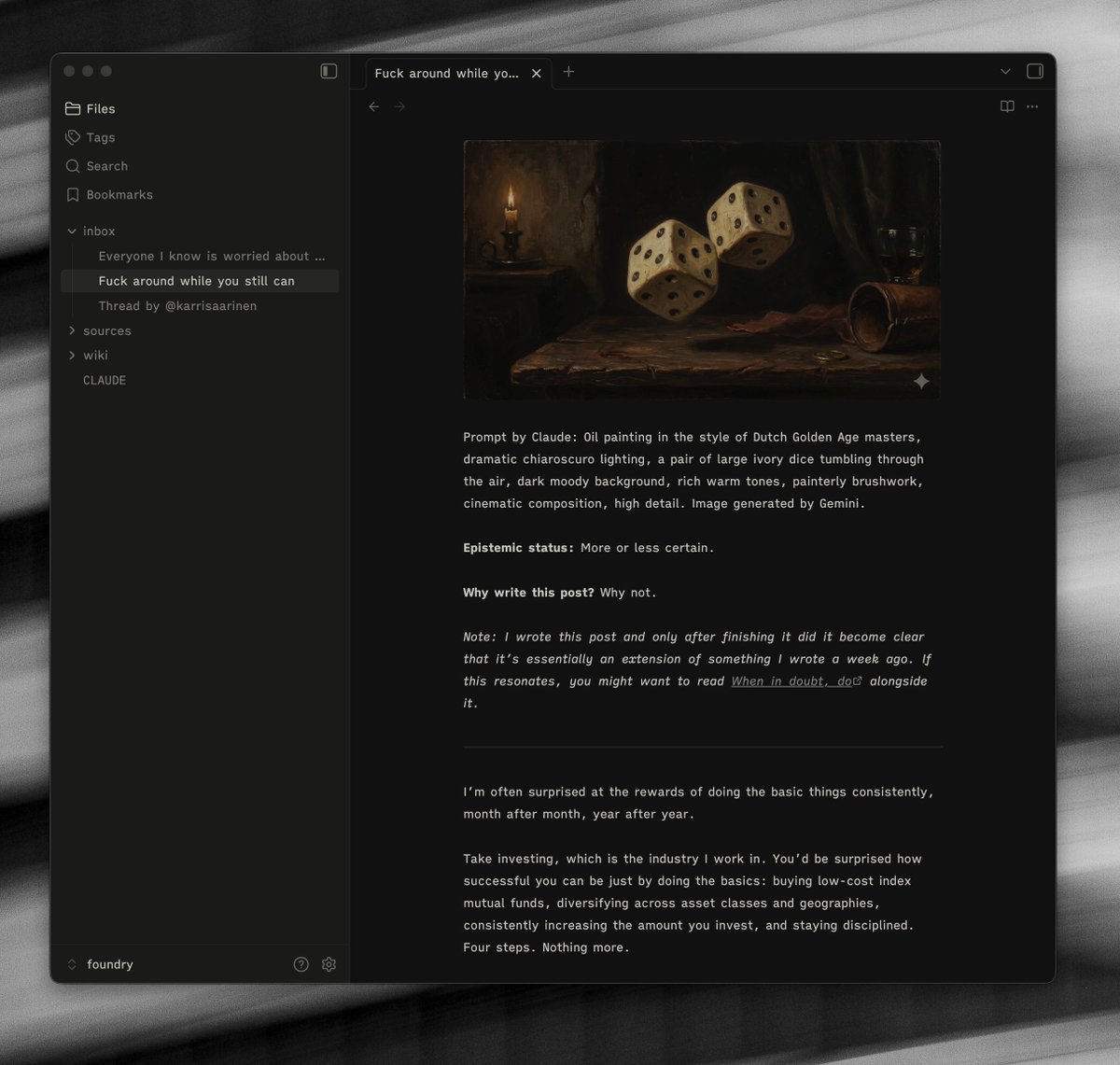Open the 'Thread by @karrisaarinen' note
1120x1065 pixels.
177,306
